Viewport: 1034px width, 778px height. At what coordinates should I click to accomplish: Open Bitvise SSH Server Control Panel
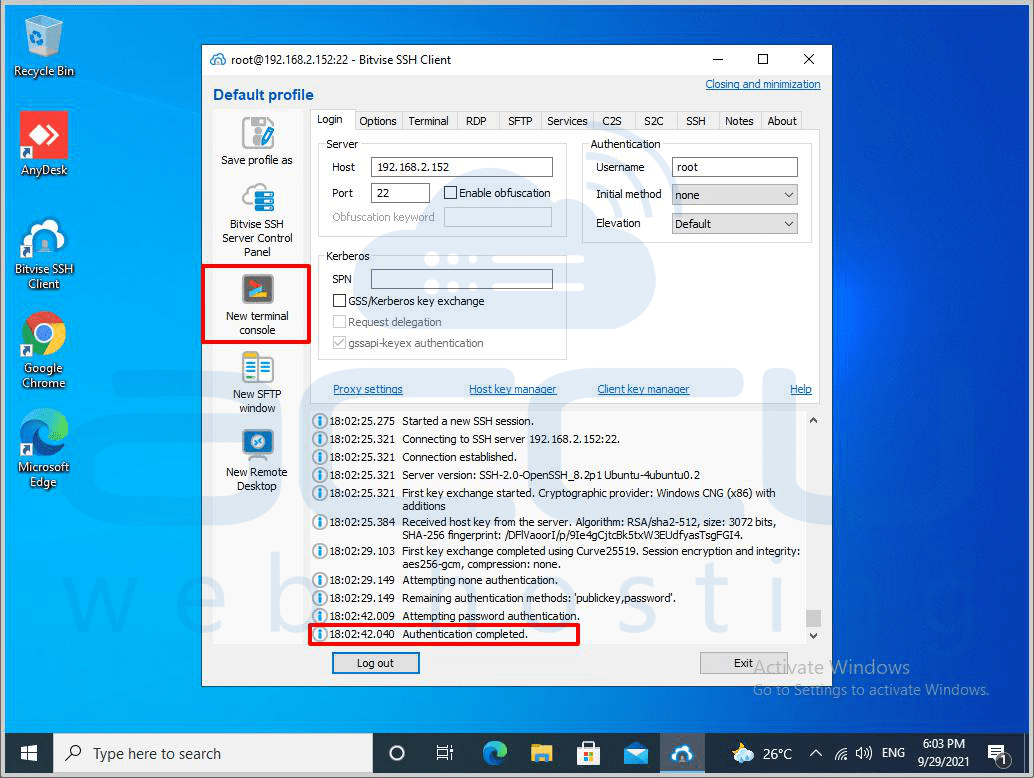(x=257, y=221)
